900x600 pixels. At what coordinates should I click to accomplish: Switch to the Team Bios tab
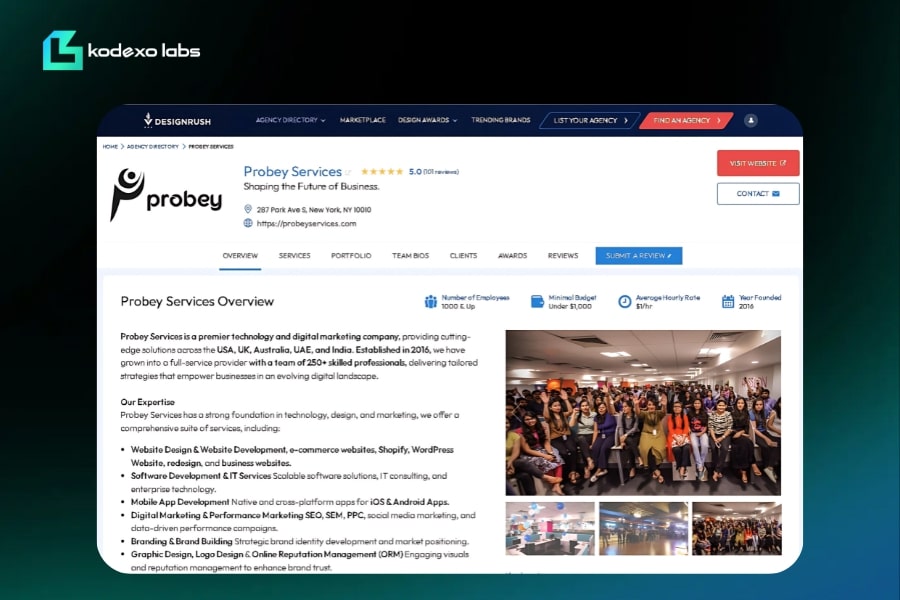410,256
